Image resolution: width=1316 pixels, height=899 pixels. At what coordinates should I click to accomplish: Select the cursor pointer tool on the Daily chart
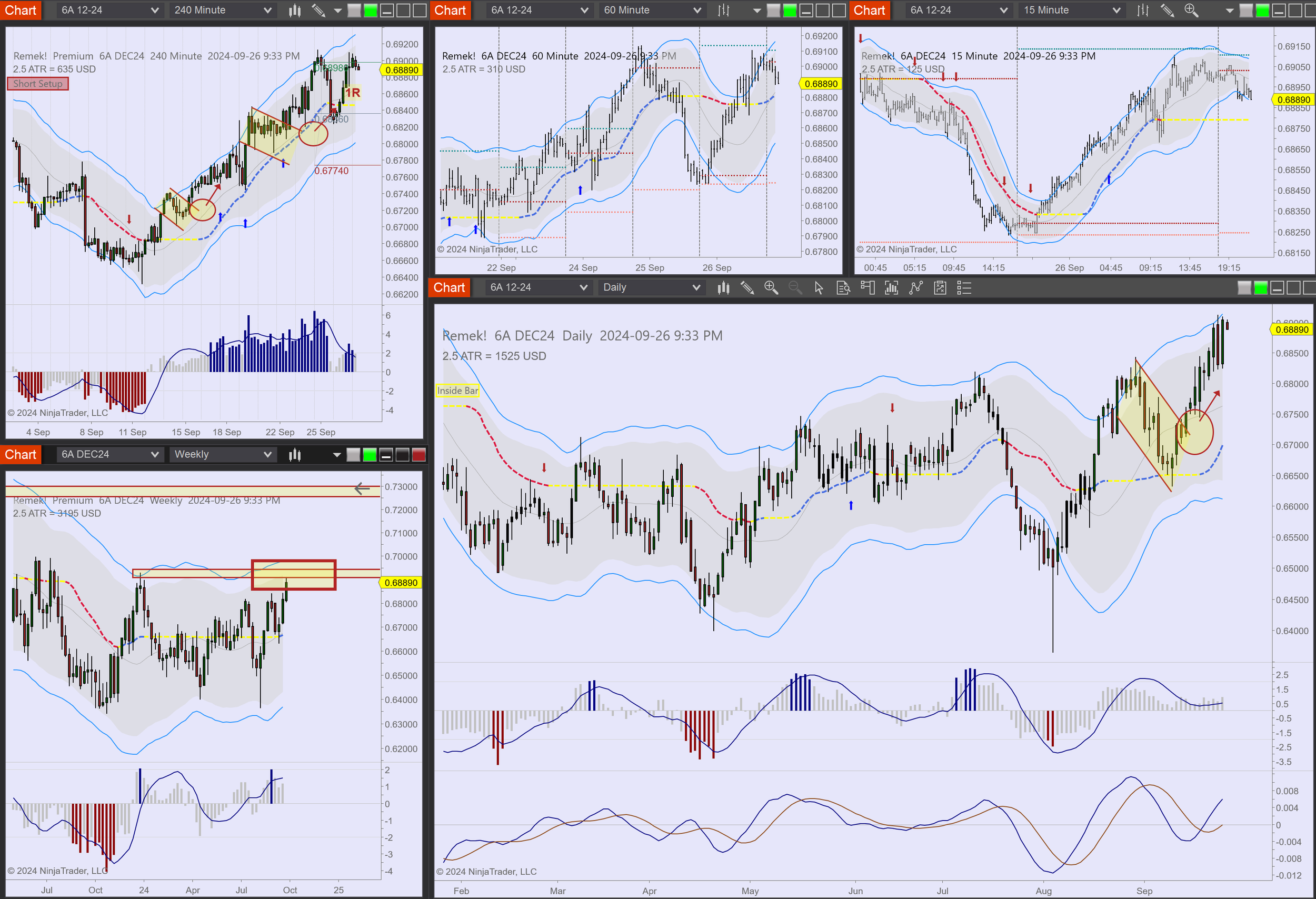818,288
